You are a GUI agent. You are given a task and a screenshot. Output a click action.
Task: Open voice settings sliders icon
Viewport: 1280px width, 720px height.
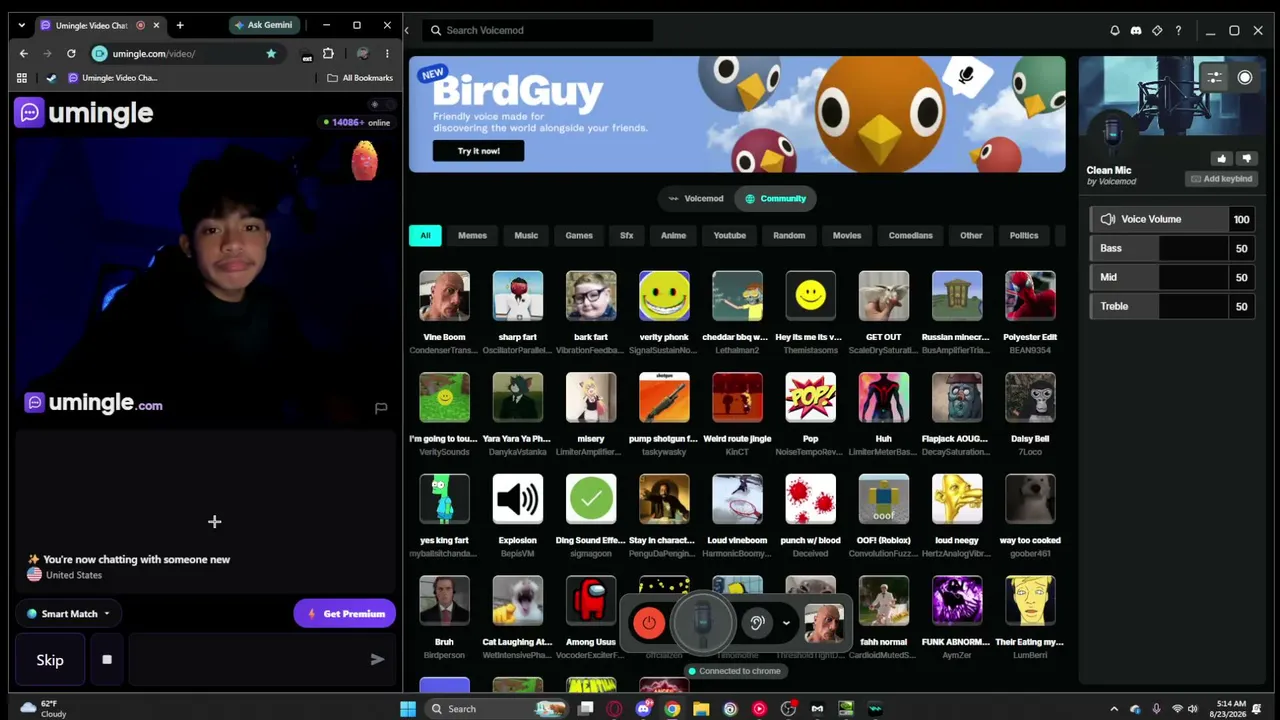click(x=1214, y=77)
